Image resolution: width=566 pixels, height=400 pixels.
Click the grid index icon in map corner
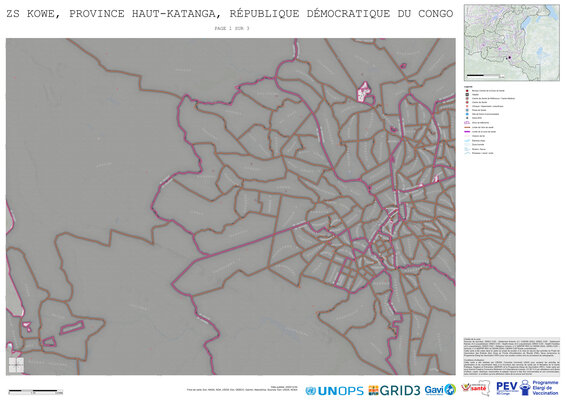click(16, 365)
